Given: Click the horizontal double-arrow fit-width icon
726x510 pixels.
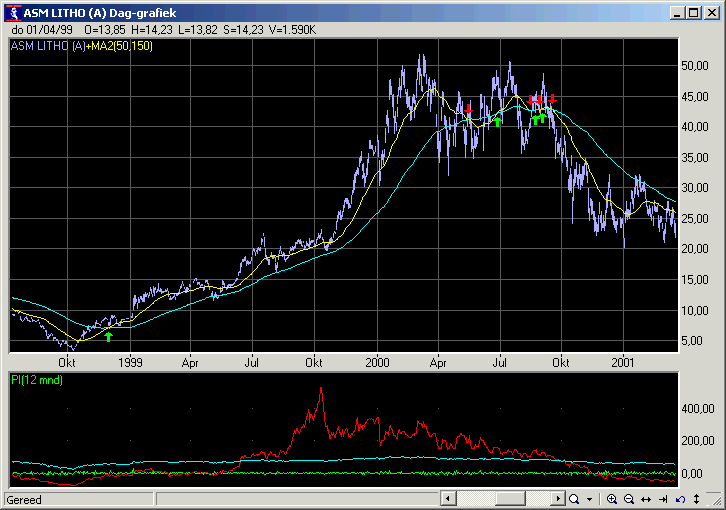Looking at the screenshot, I should click(x=646, y=499).
